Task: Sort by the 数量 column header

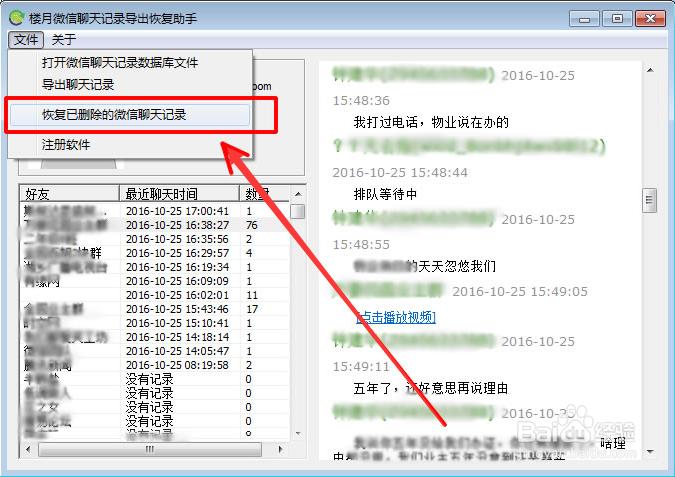Action: pos(264,194)
